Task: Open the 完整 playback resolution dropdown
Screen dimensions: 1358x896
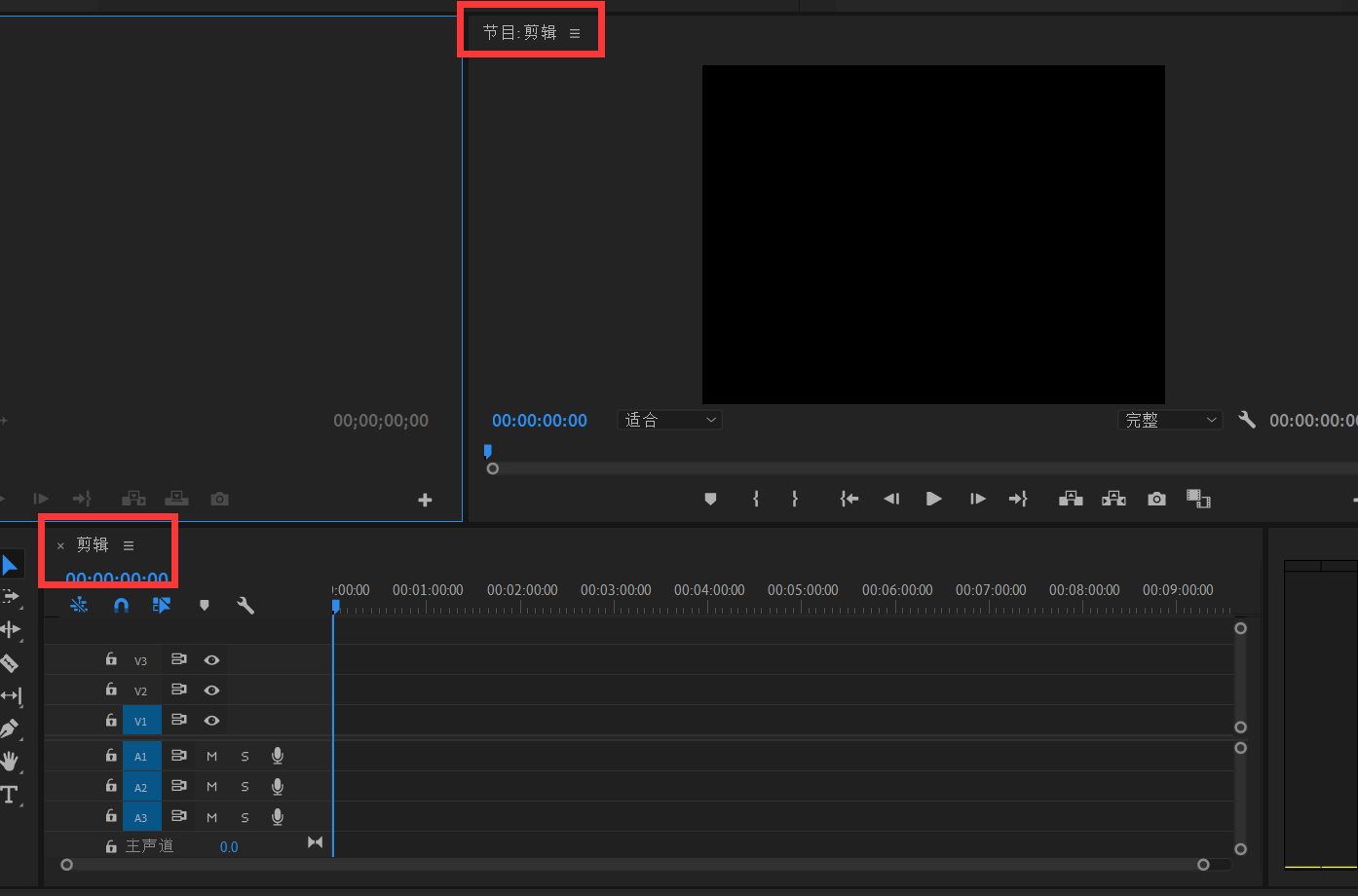Action: [x=1170, y=420]
